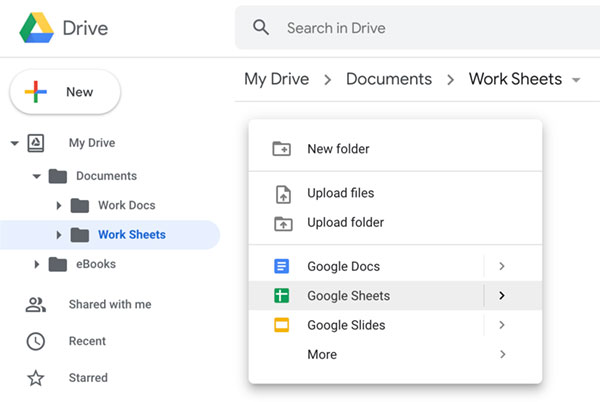The height and width of the screenshot is (402, 600).
Task: Click the New folder icon in menu
Action: pos(282,149)
